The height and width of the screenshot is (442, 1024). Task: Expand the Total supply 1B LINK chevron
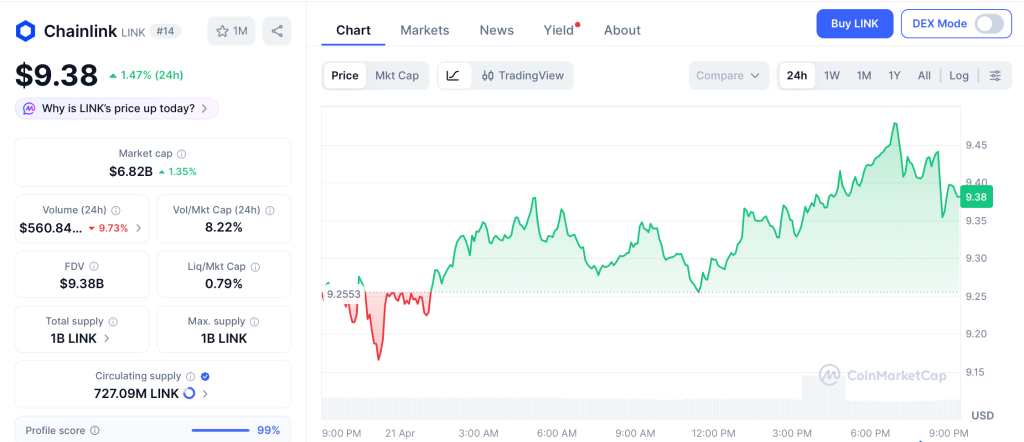107,339
